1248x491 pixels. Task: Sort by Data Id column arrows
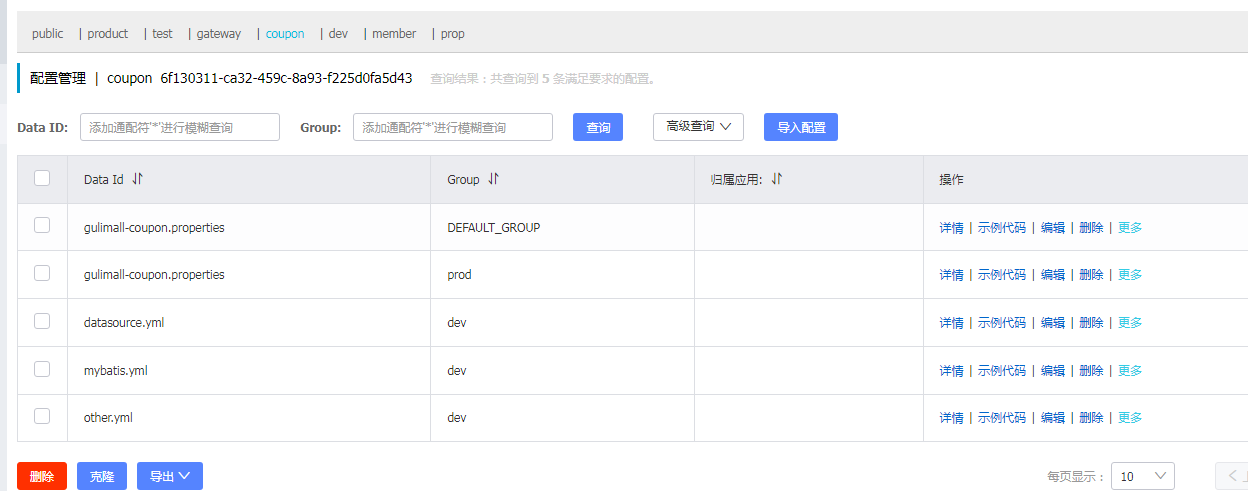click(x=138, y=179)
